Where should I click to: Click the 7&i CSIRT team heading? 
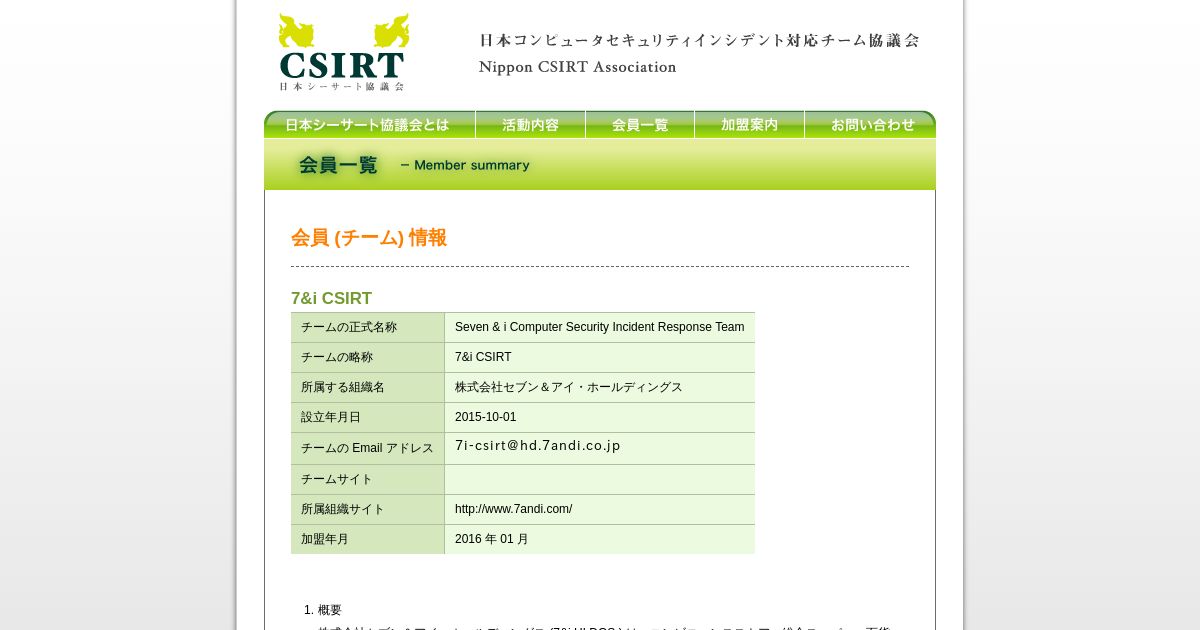coord(331,298)
